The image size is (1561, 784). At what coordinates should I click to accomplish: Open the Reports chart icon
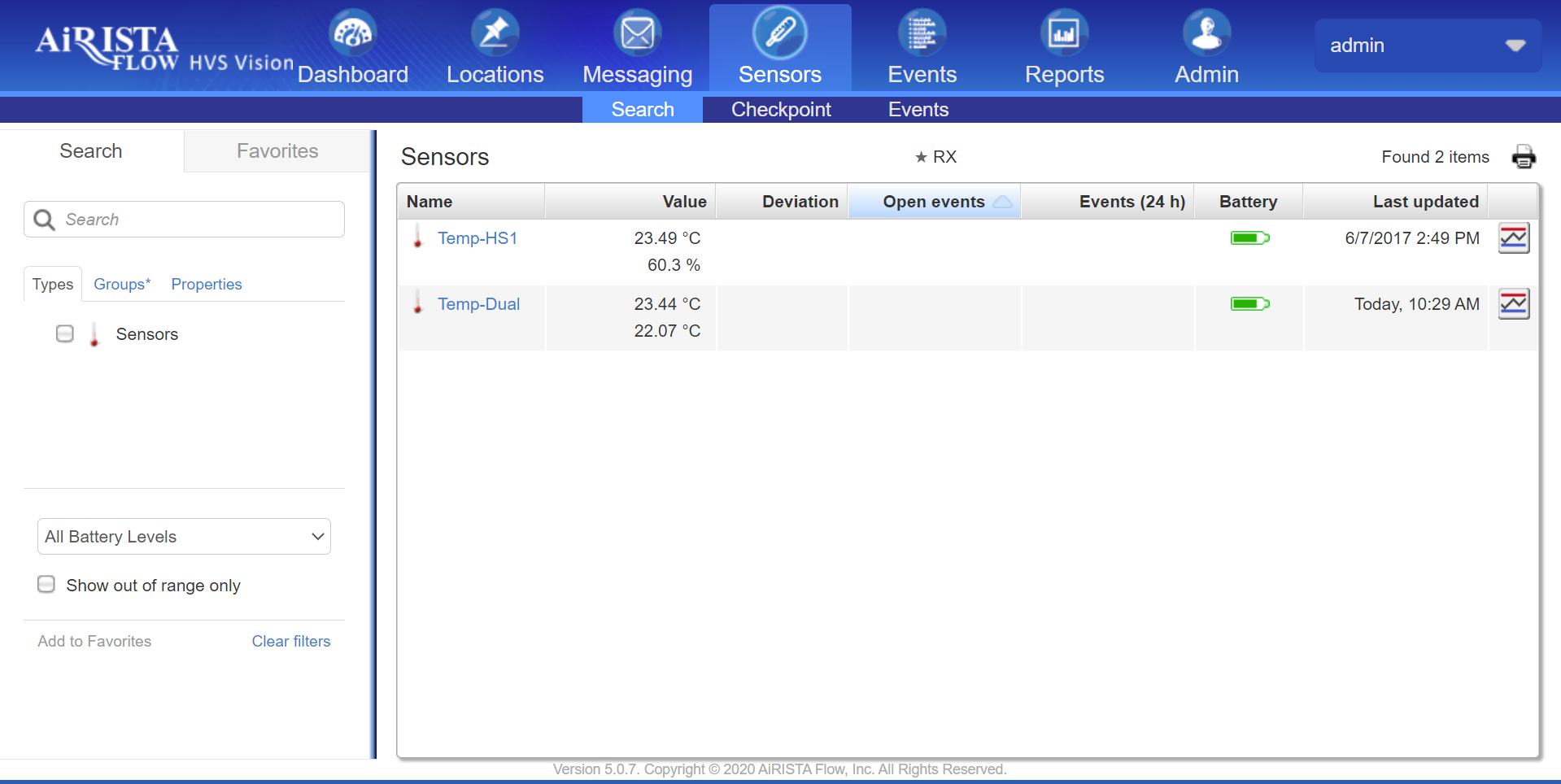(1065, 33)
